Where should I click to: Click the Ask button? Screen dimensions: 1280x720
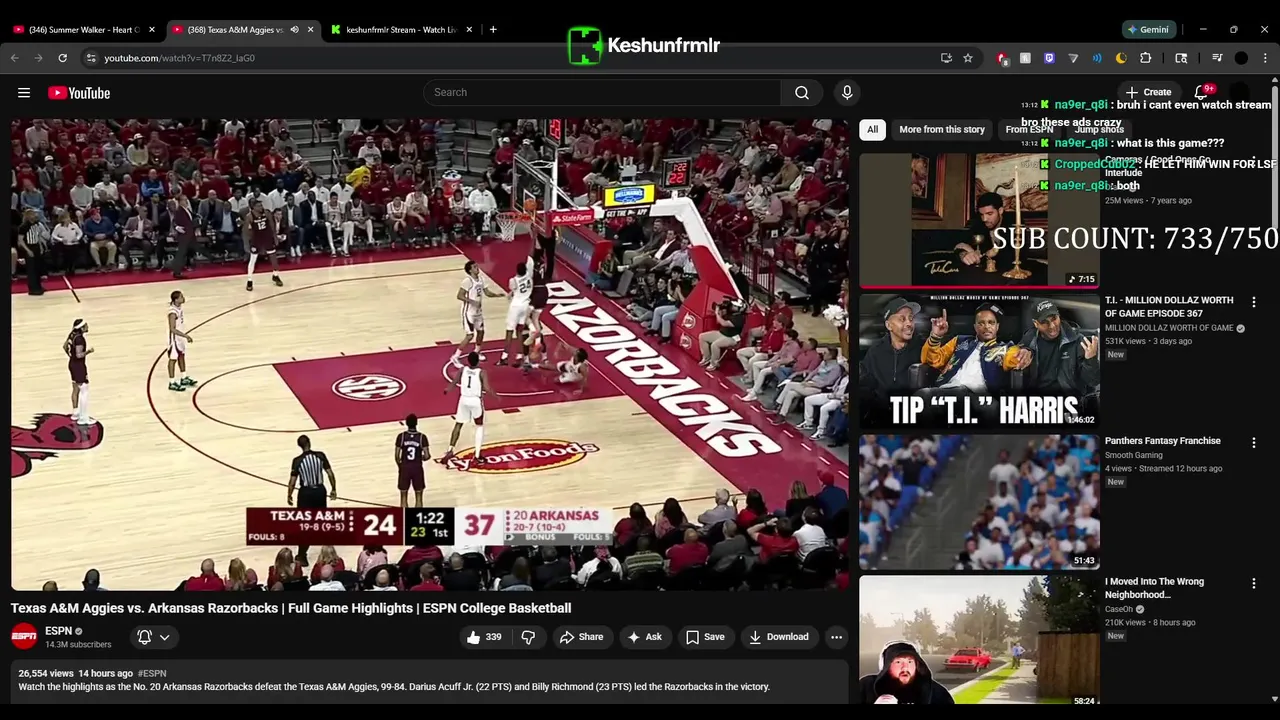pyautogui.click(x=644, y=637)
